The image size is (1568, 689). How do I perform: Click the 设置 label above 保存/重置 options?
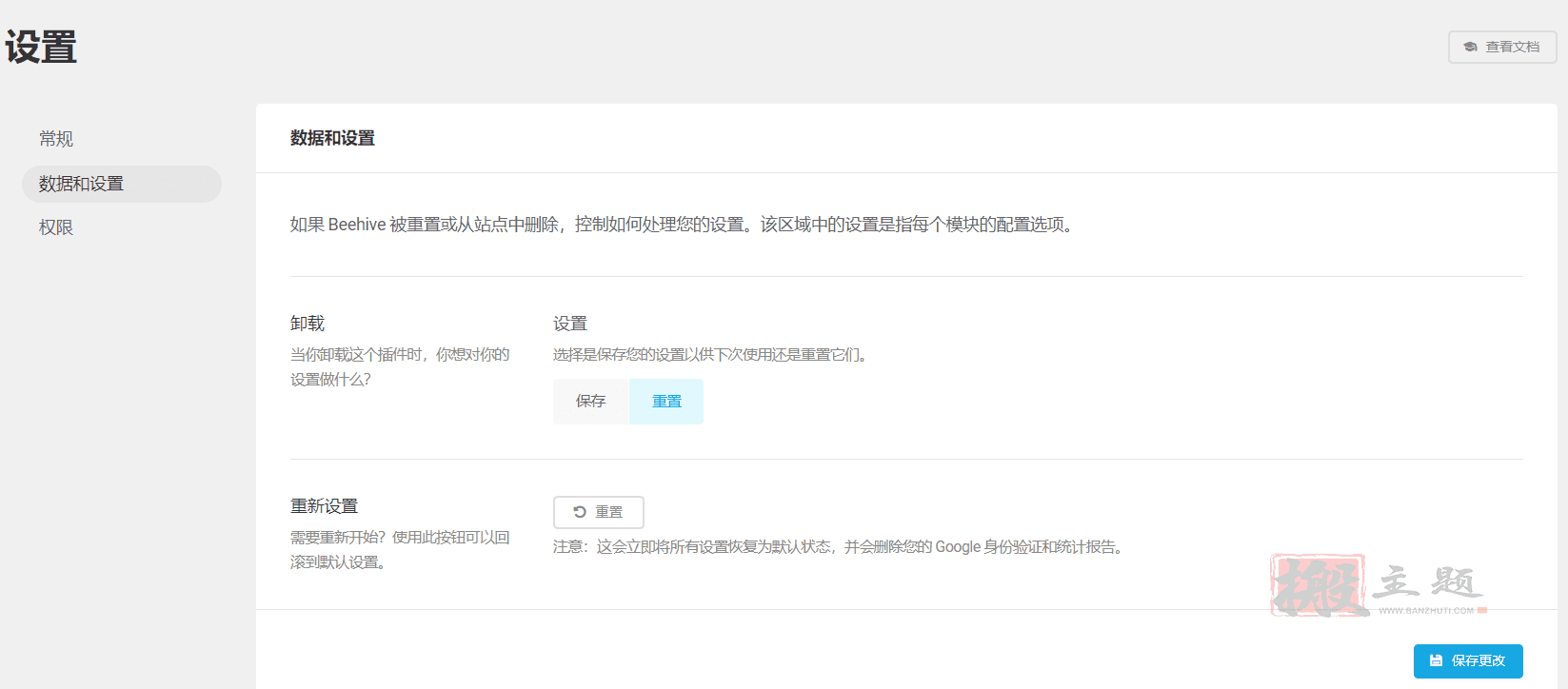coord(570,324)
